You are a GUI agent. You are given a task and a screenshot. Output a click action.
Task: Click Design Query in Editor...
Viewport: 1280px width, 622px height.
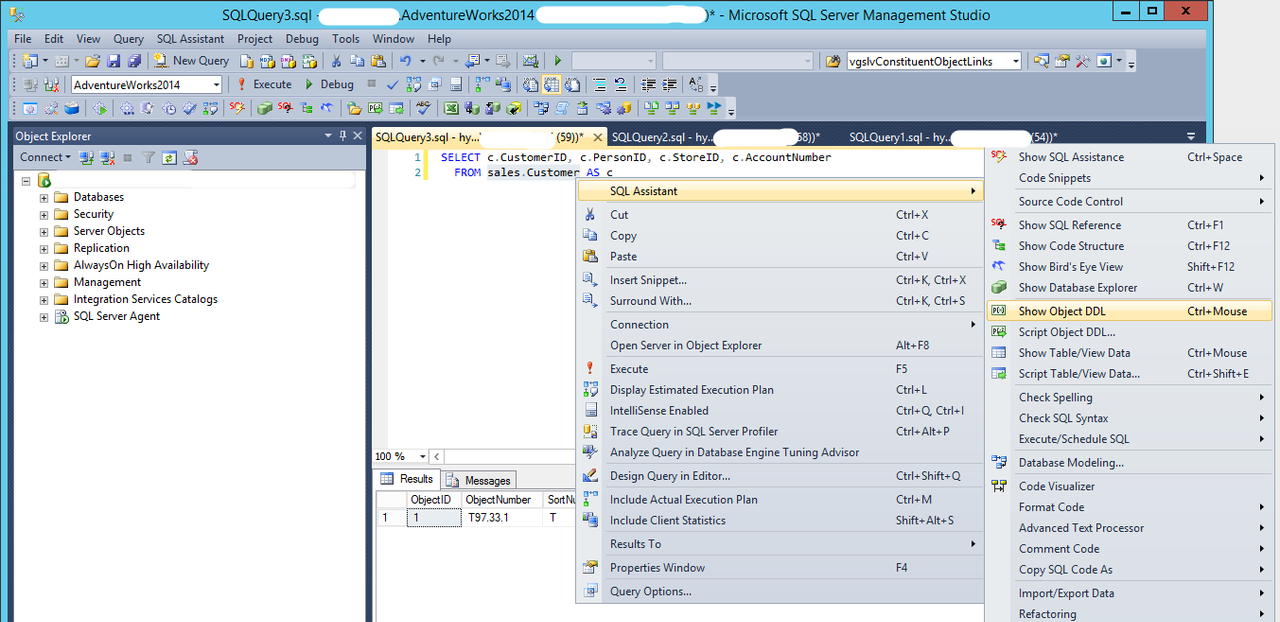tap(780, 476)
